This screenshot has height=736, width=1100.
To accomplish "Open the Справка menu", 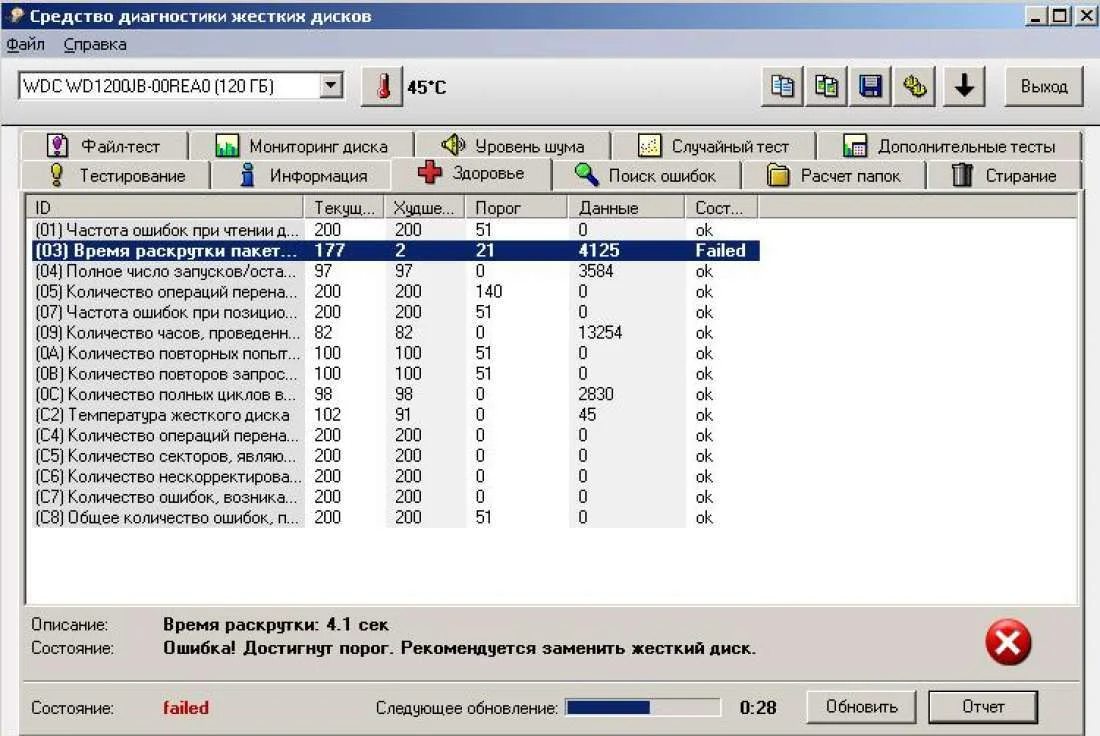I will pos(95,44).
